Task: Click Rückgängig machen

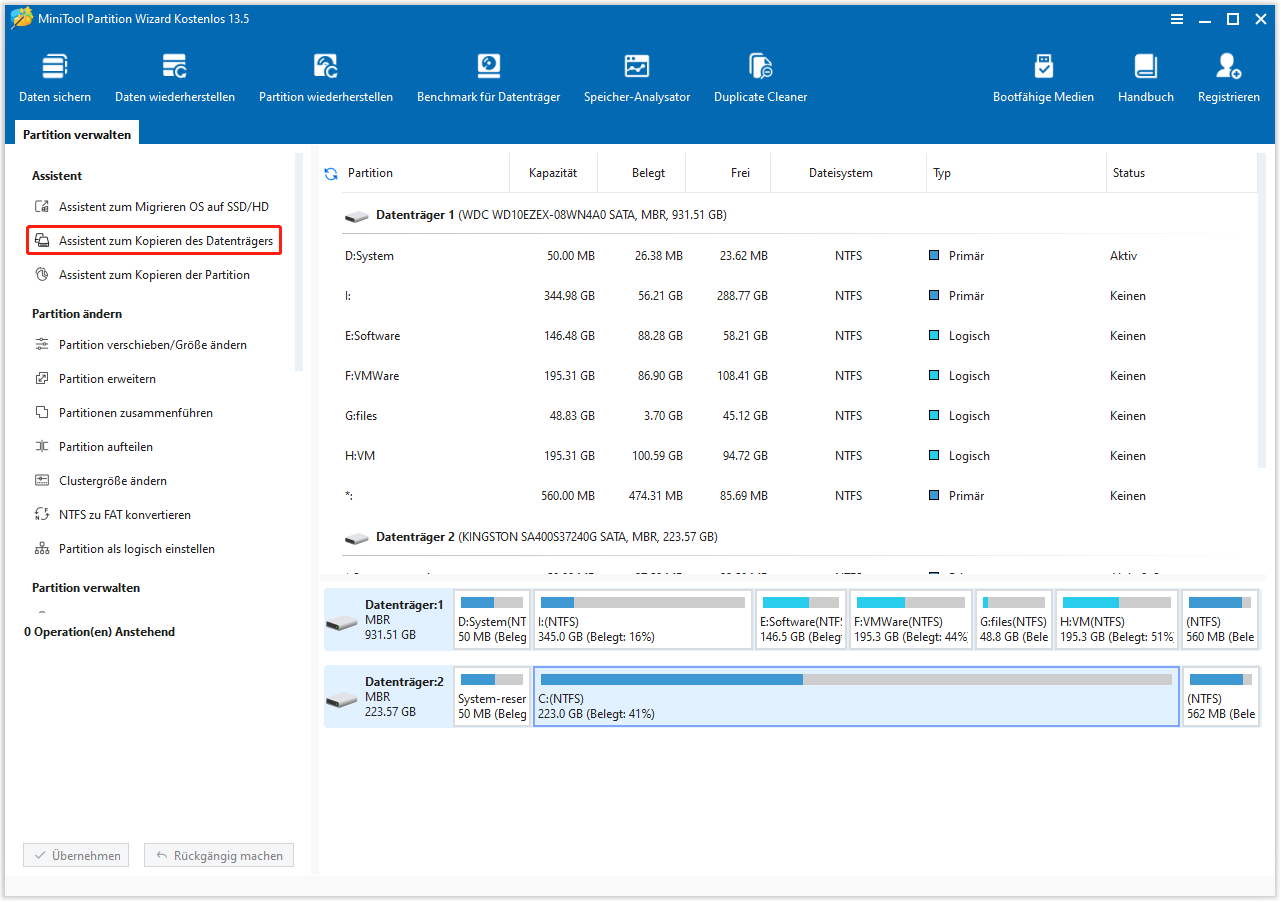Action: coord(218,855)
